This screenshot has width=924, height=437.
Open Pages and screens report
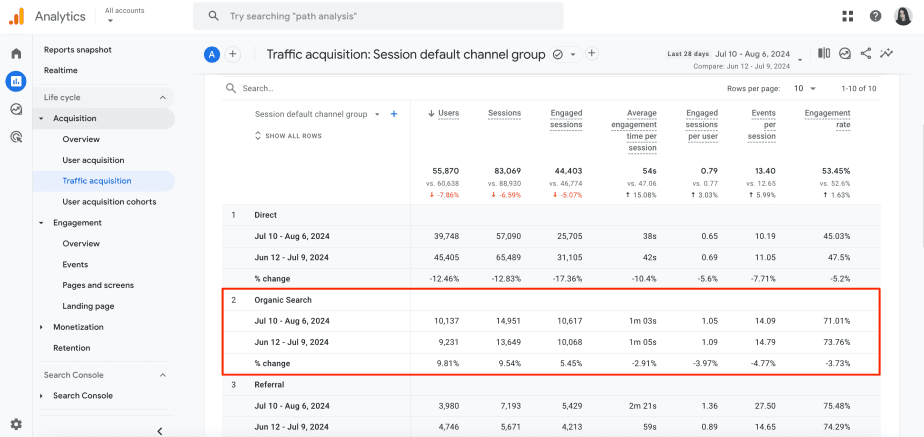click(x=98, y=285)
